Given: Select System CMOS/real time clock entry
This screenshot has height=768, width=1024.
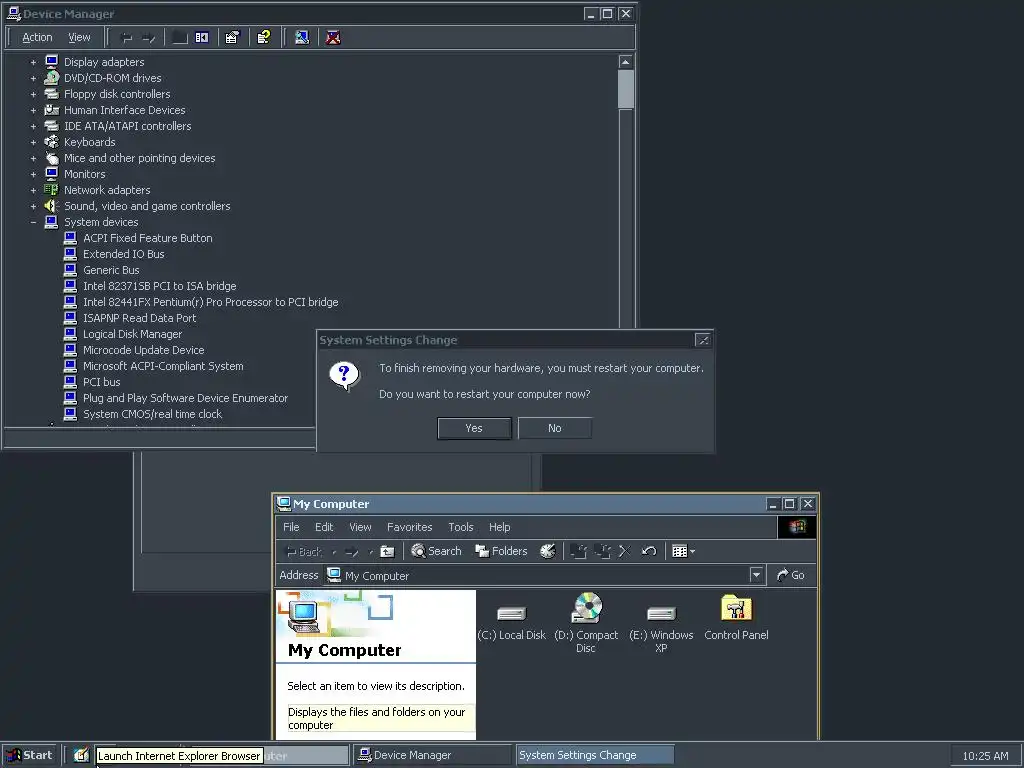Looking at the screenshot, I should click(x=152, y=414).
